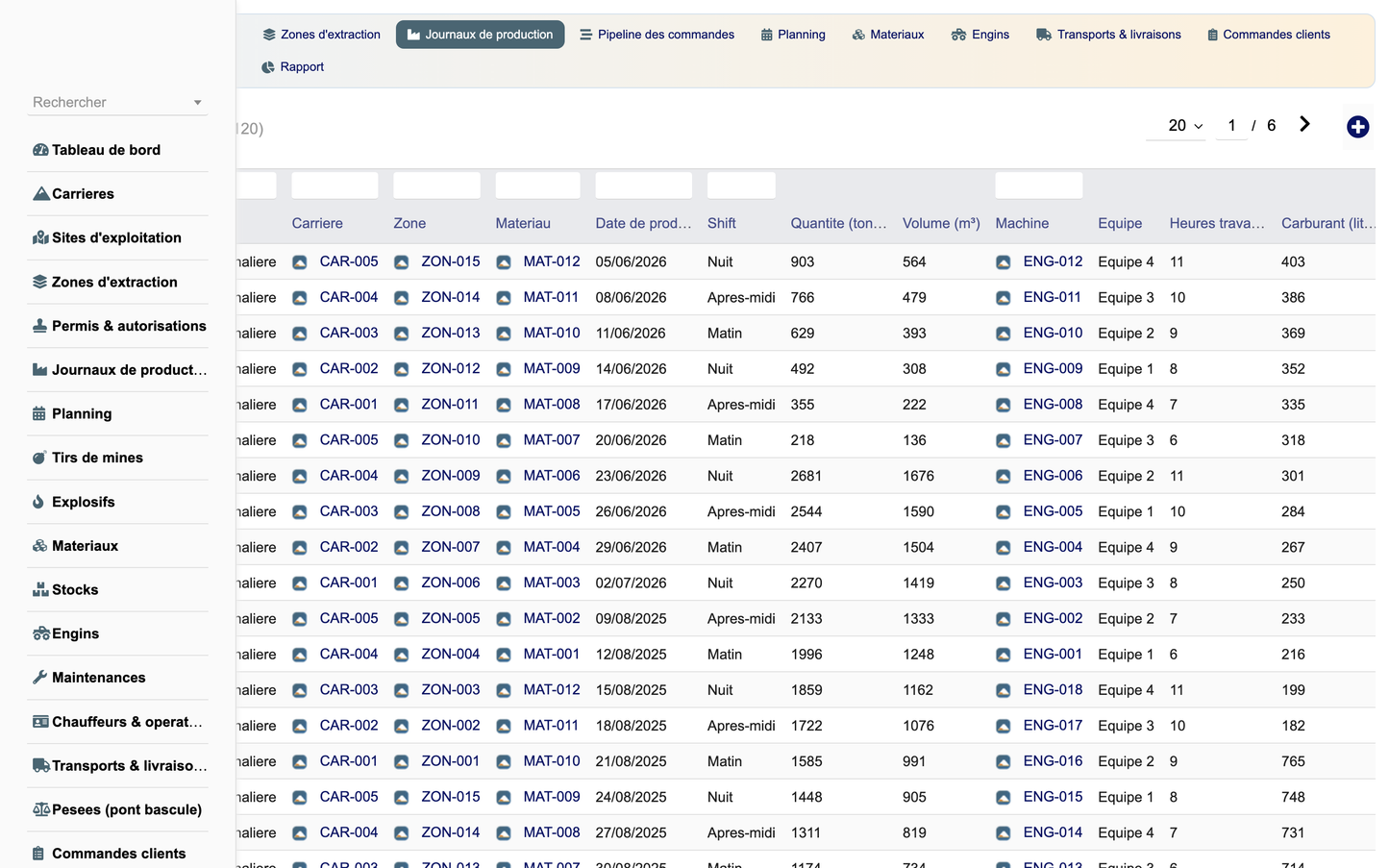Viewport: 1389px width, 868px height.
Task: Click the Shift column filter field
Action: [x=741, y=186]
